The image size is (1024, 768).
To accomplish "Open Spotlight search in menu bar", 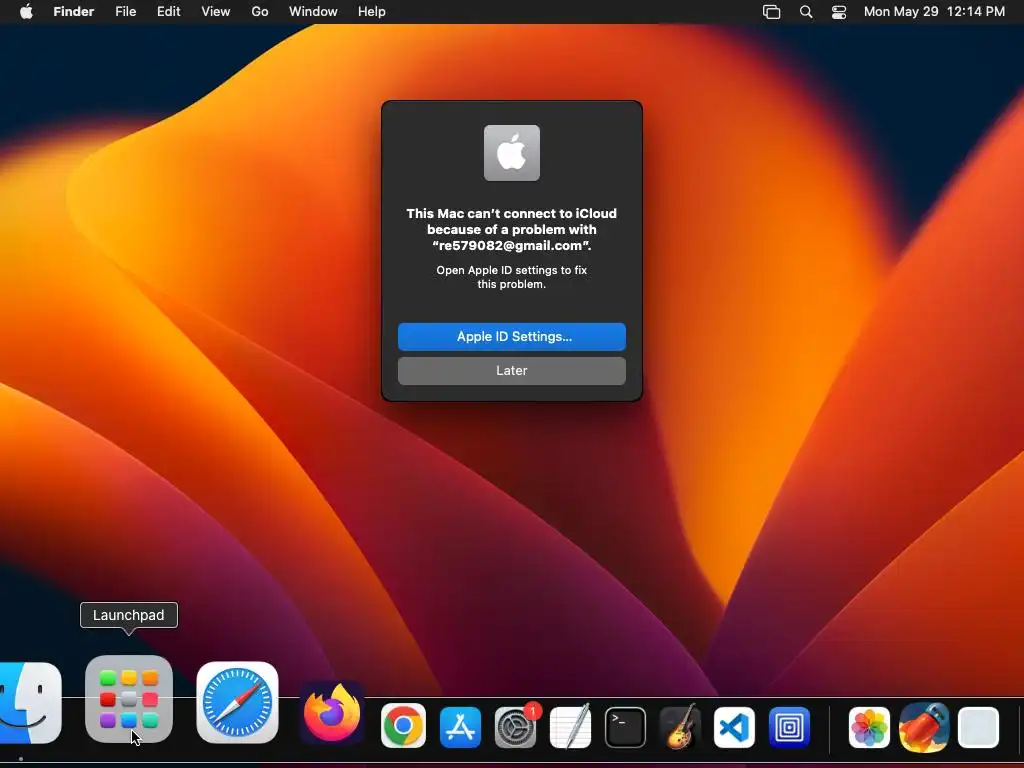I will point(807,12).
